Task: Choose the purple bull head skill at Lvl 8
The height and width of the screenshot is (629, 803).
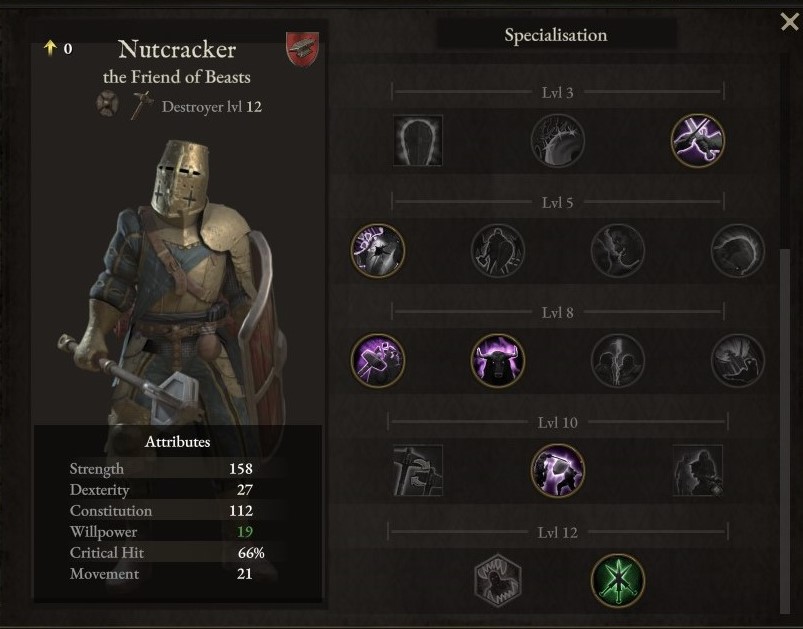Action: tap(498, 360)
